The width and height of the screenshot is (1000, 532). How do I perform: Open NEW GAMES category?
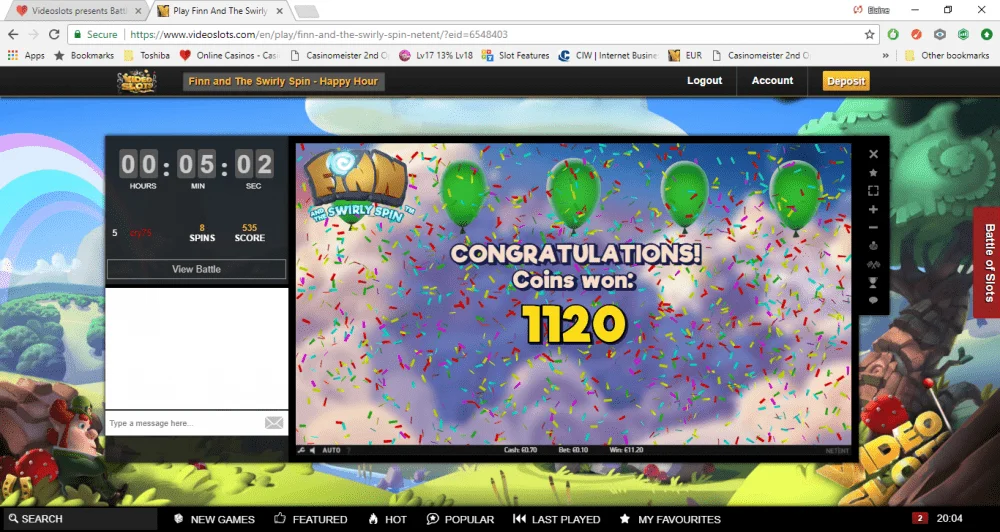click(x=214, y=519)
